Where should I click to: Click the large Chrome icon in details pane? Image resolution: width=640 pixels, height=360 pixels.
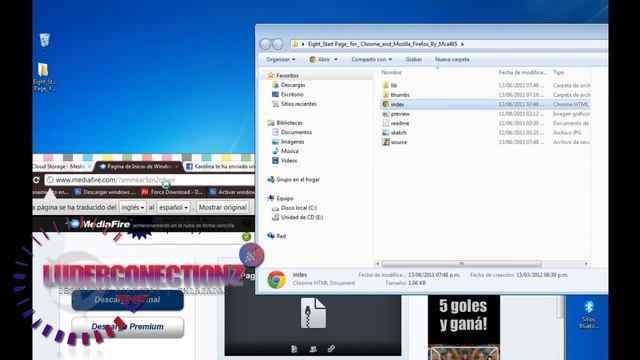(276, 280)
